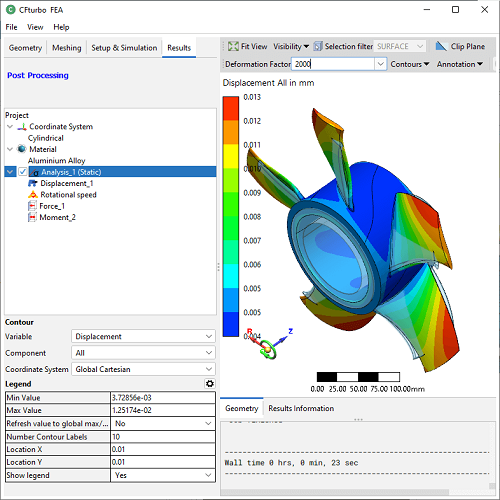Click the Moment_2 result icon
This screenshot has width=500, height=500.
tap(32, 217)
